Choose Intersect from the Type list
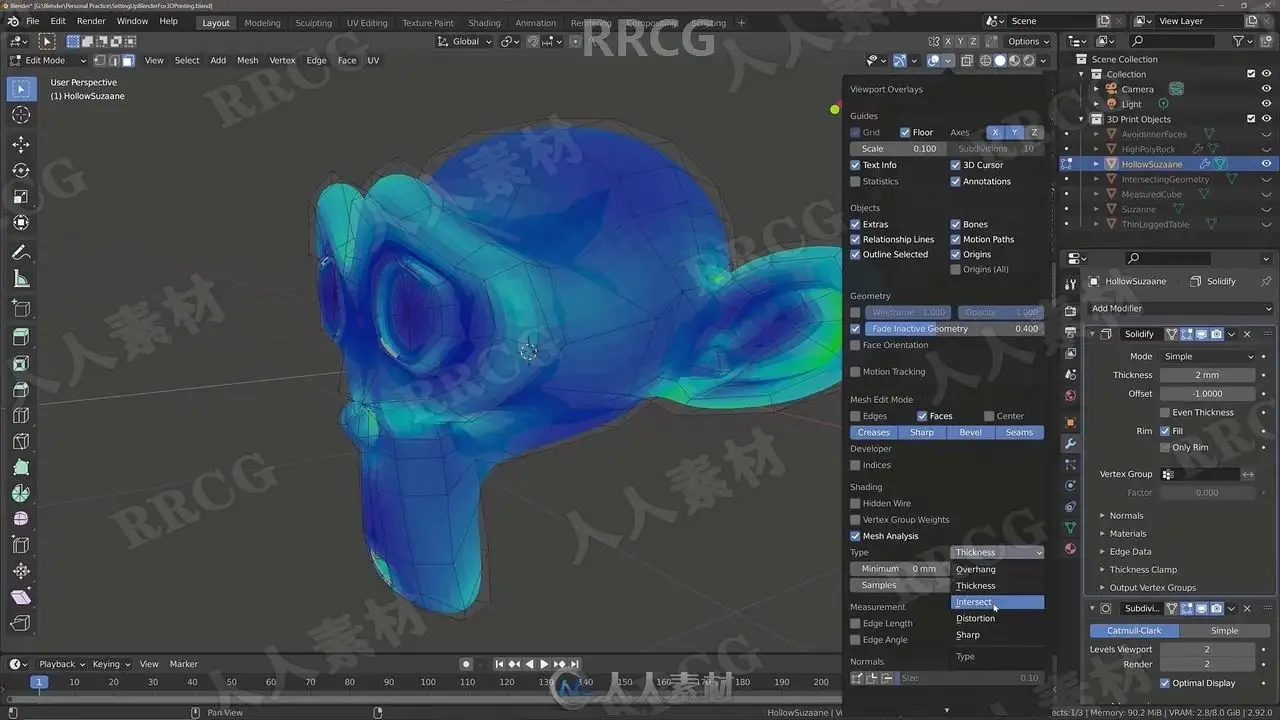 pos(997,602)
